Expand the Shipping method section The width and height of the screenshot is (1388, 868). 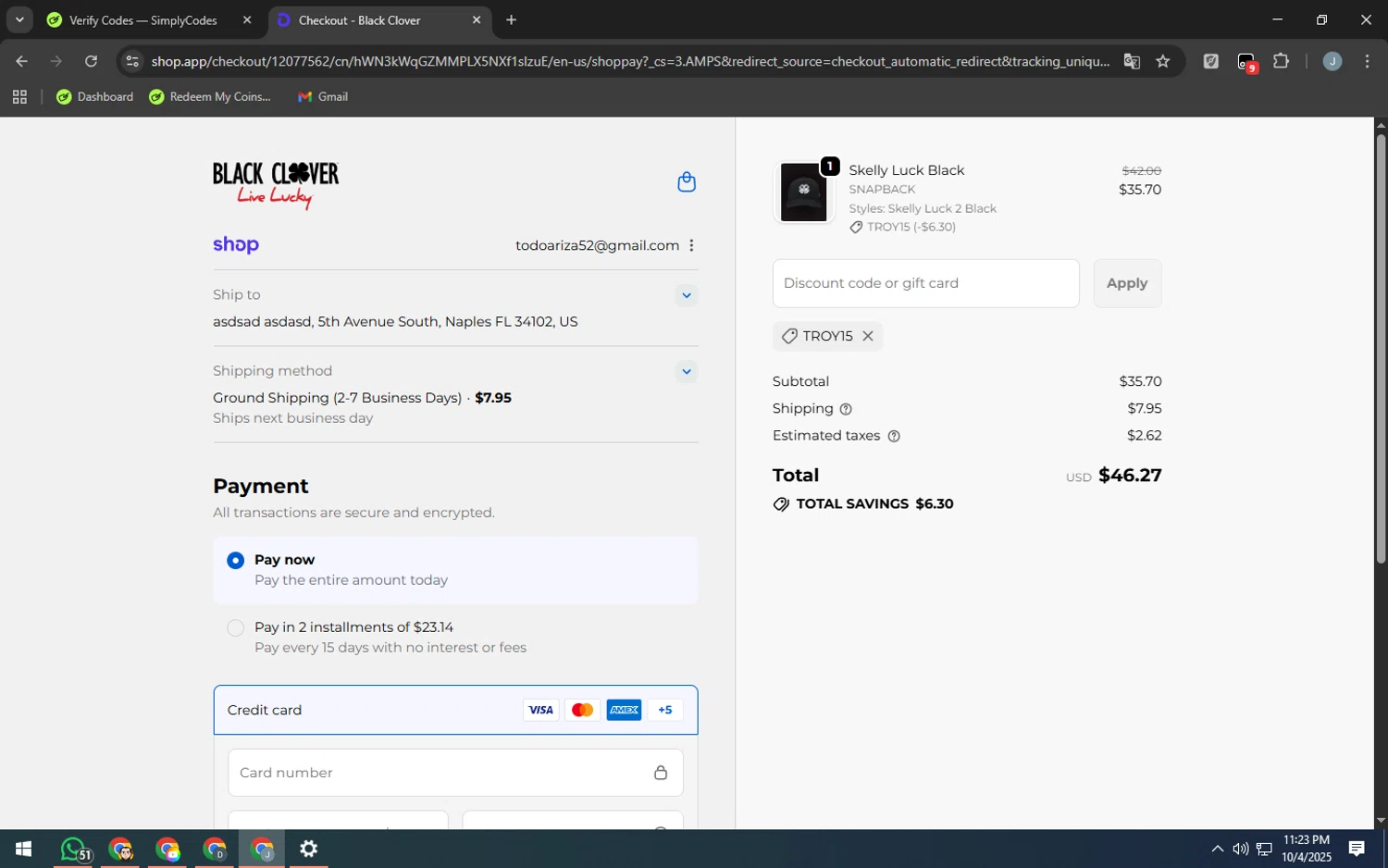[x=687, y=372]
